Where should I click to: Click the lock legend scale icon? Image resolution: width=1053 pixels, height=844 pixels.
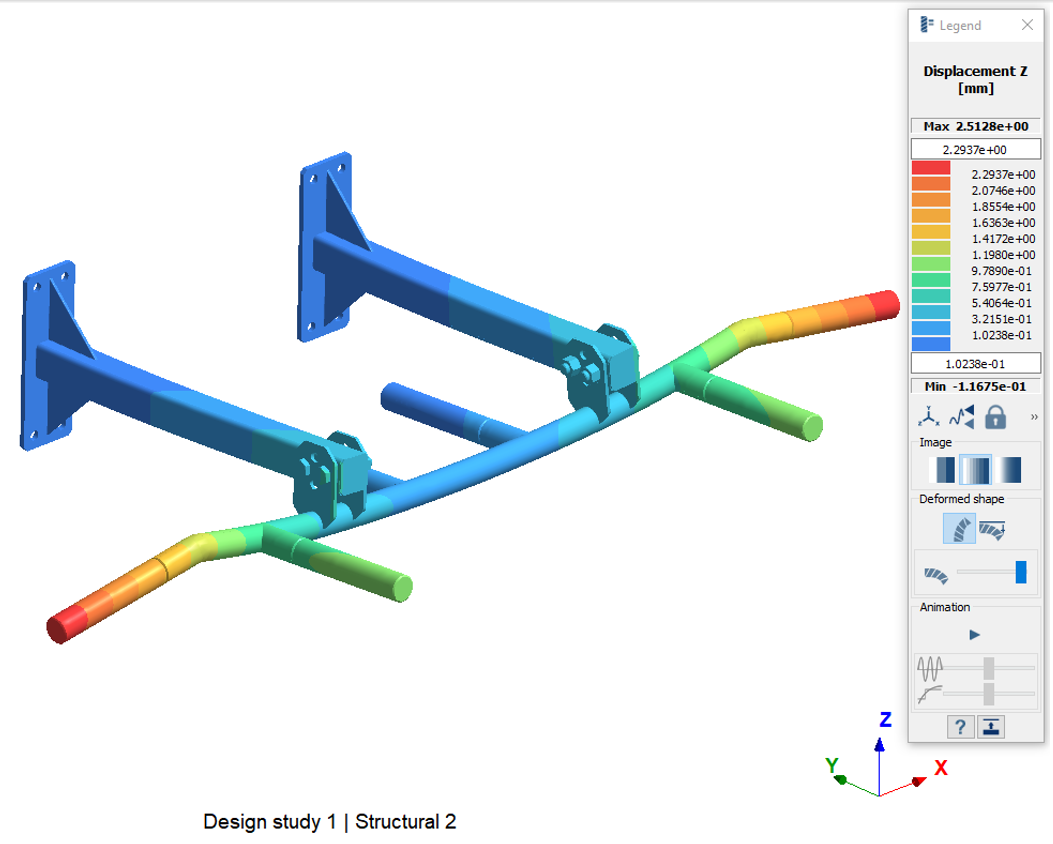pos(996,418)
